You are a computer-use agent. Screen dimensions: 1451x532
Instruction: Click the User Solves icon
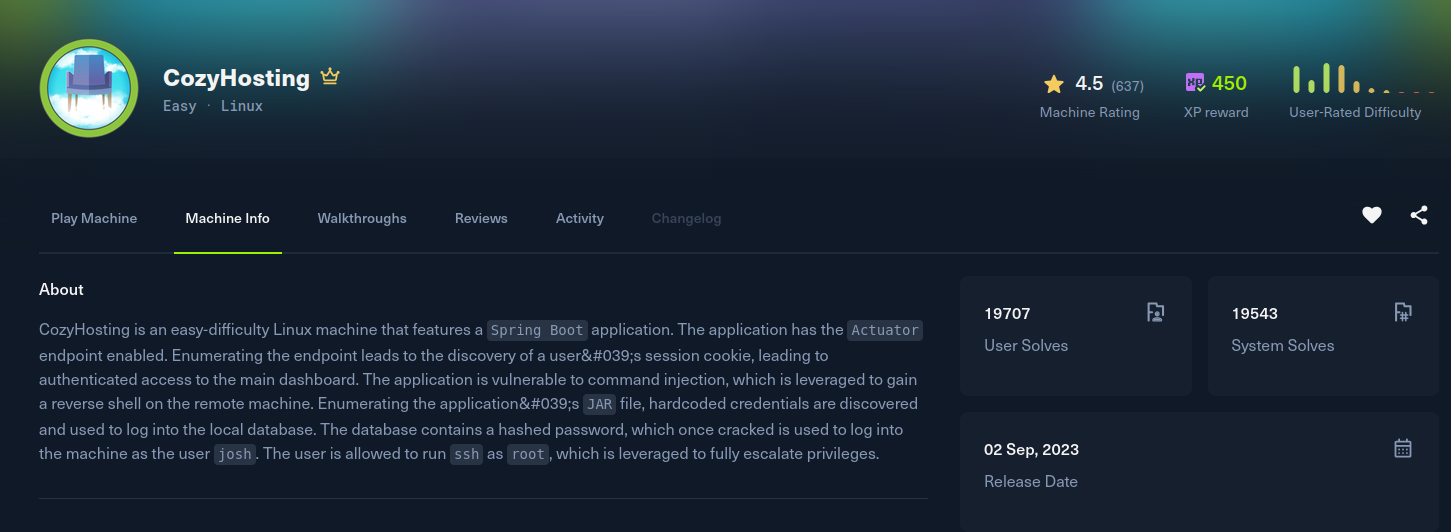click(1155, 312)
